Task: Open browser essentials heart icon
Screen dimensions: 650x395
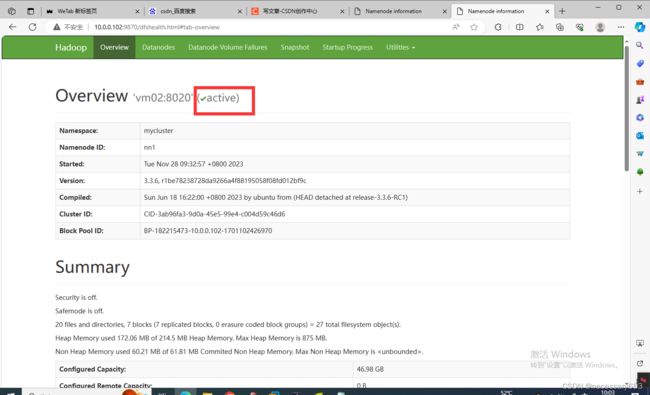Action: coord(580,27)
